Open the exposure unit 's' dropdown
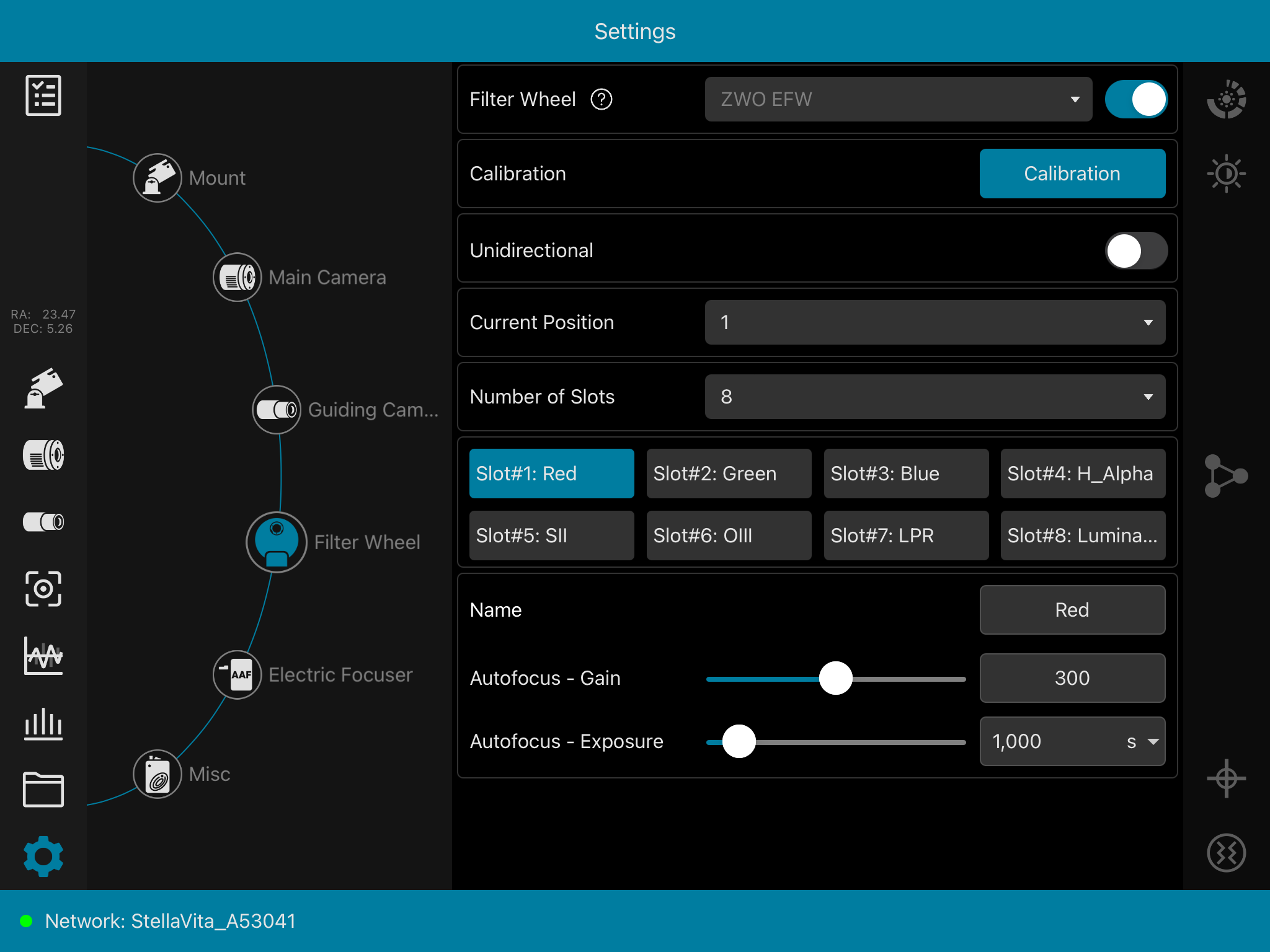This screenshot has width=1270, height=952. click(1142, 741)
